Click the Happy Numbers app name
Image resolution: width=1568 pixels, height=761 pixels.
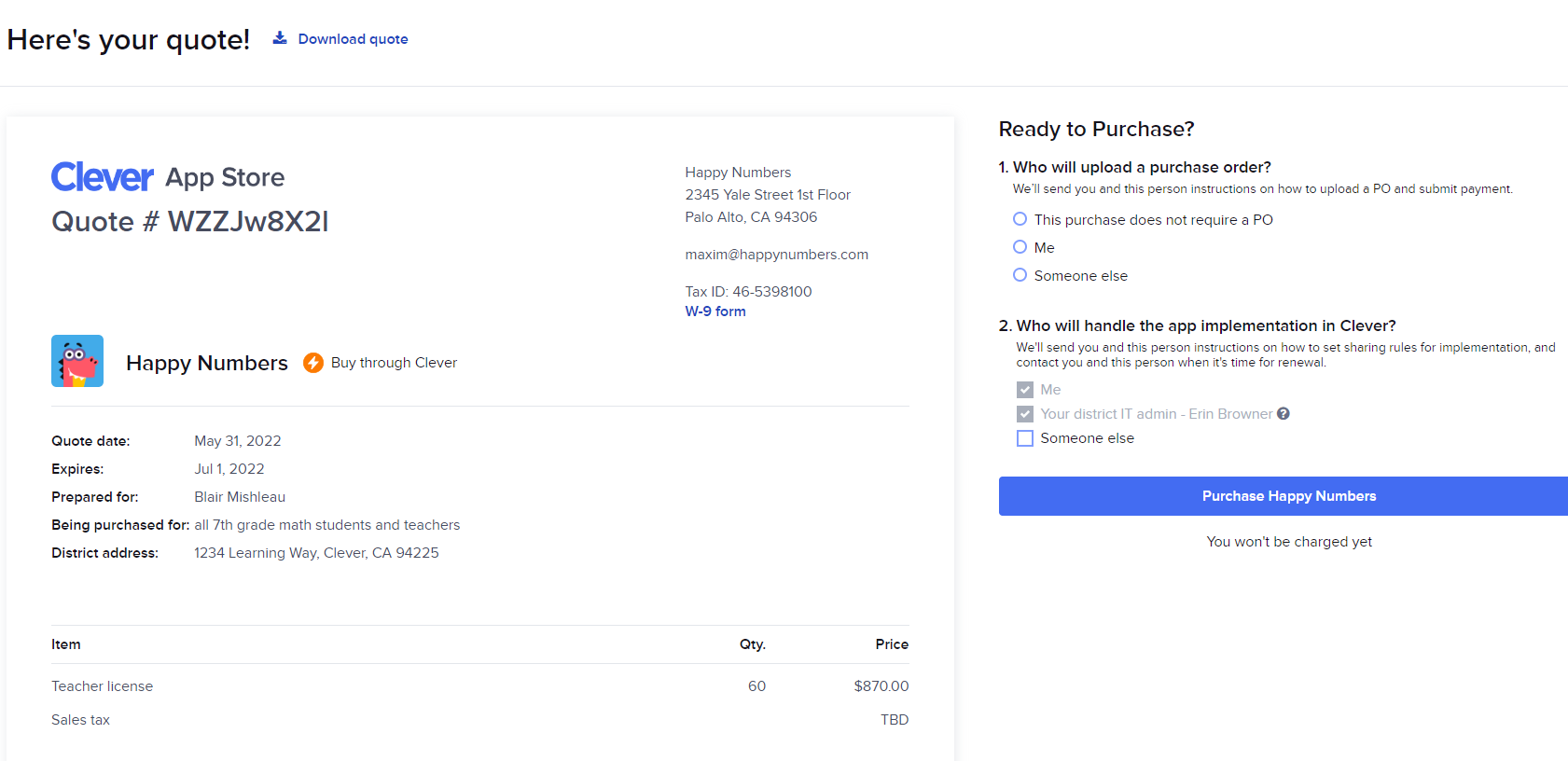click(x=207, y=363)
